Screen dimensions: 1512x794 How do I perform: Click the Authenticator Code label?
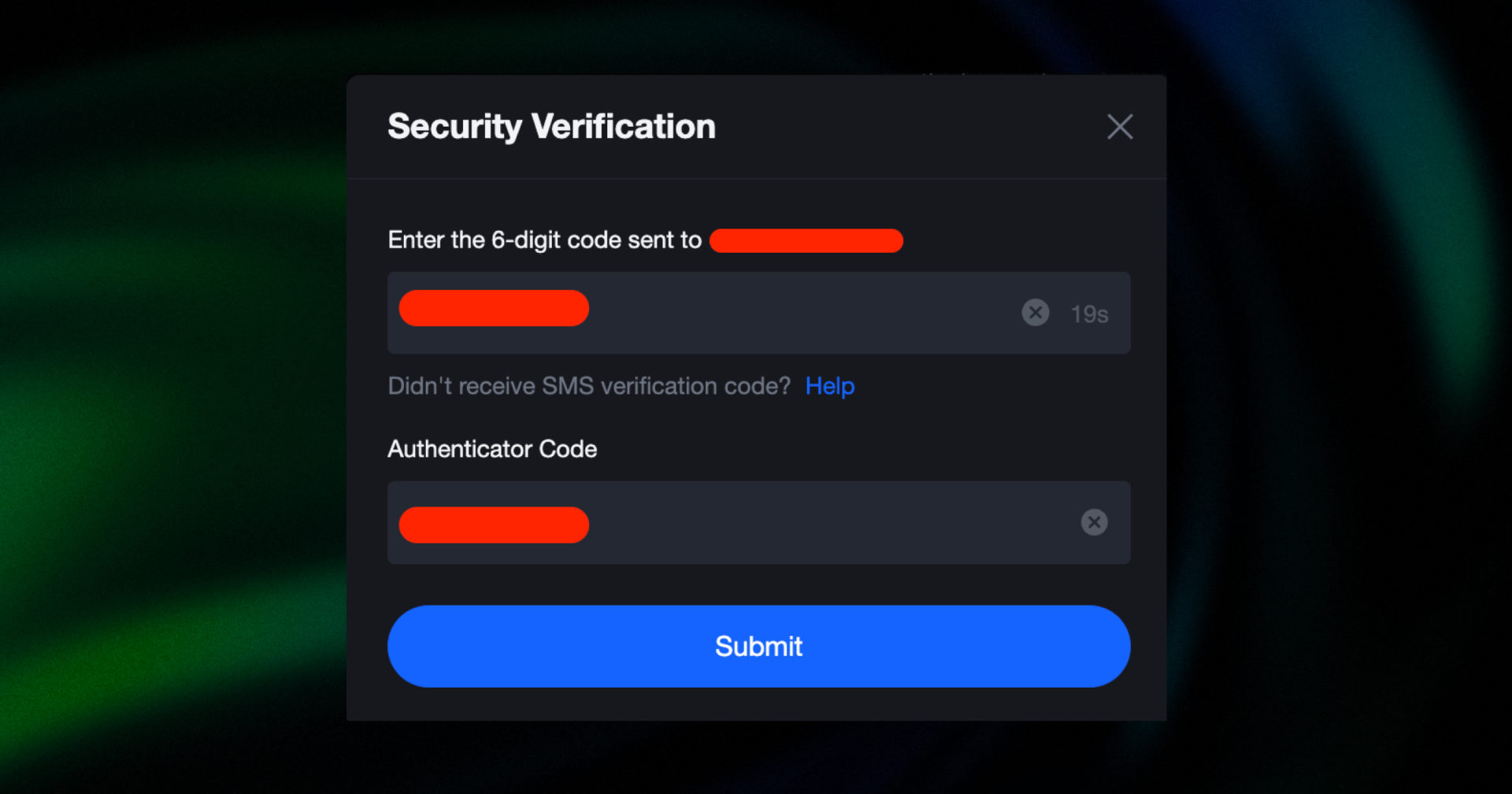pos(491,448)
